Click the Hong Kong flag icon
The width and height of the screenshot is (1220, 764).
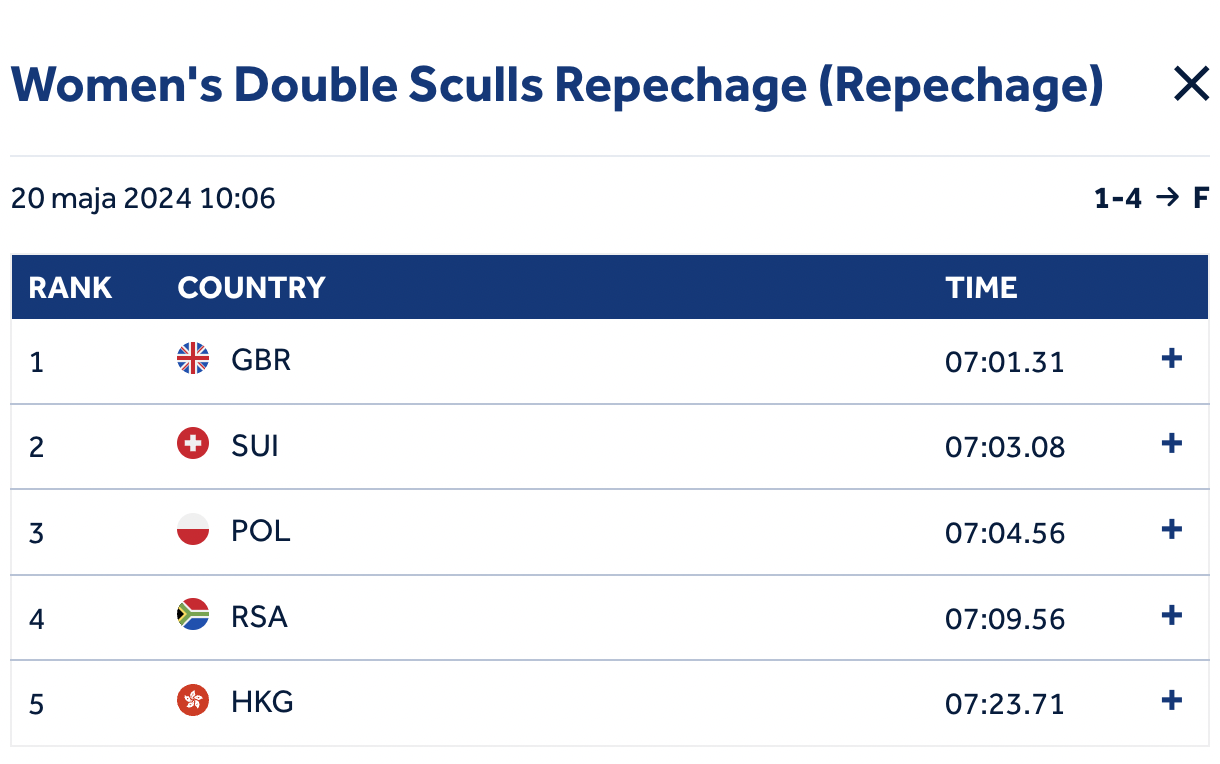193,701
